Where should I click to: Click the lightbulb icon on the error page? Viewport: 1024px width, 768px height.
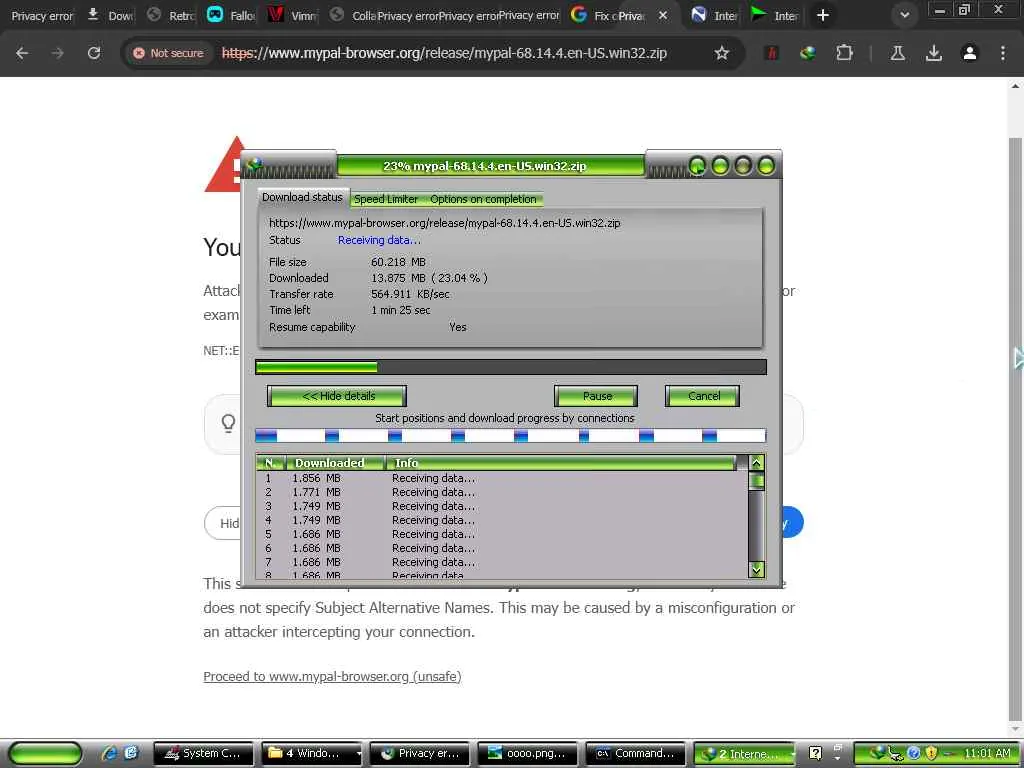click(228, 423)
